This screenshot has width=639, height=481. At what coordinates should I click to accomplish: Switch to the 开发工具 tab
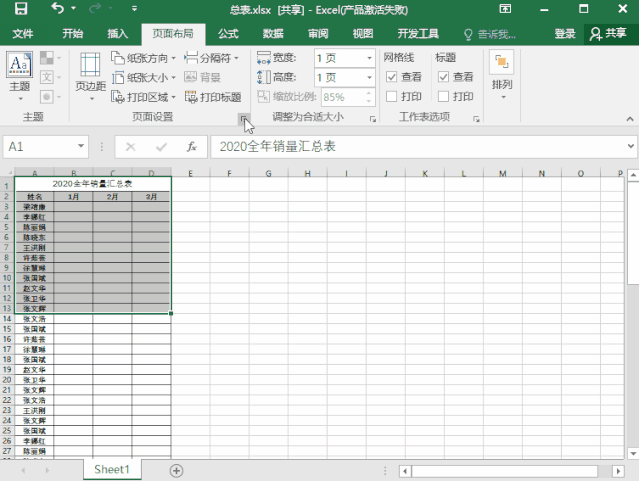pyautogui.click(x=418, y=34)
